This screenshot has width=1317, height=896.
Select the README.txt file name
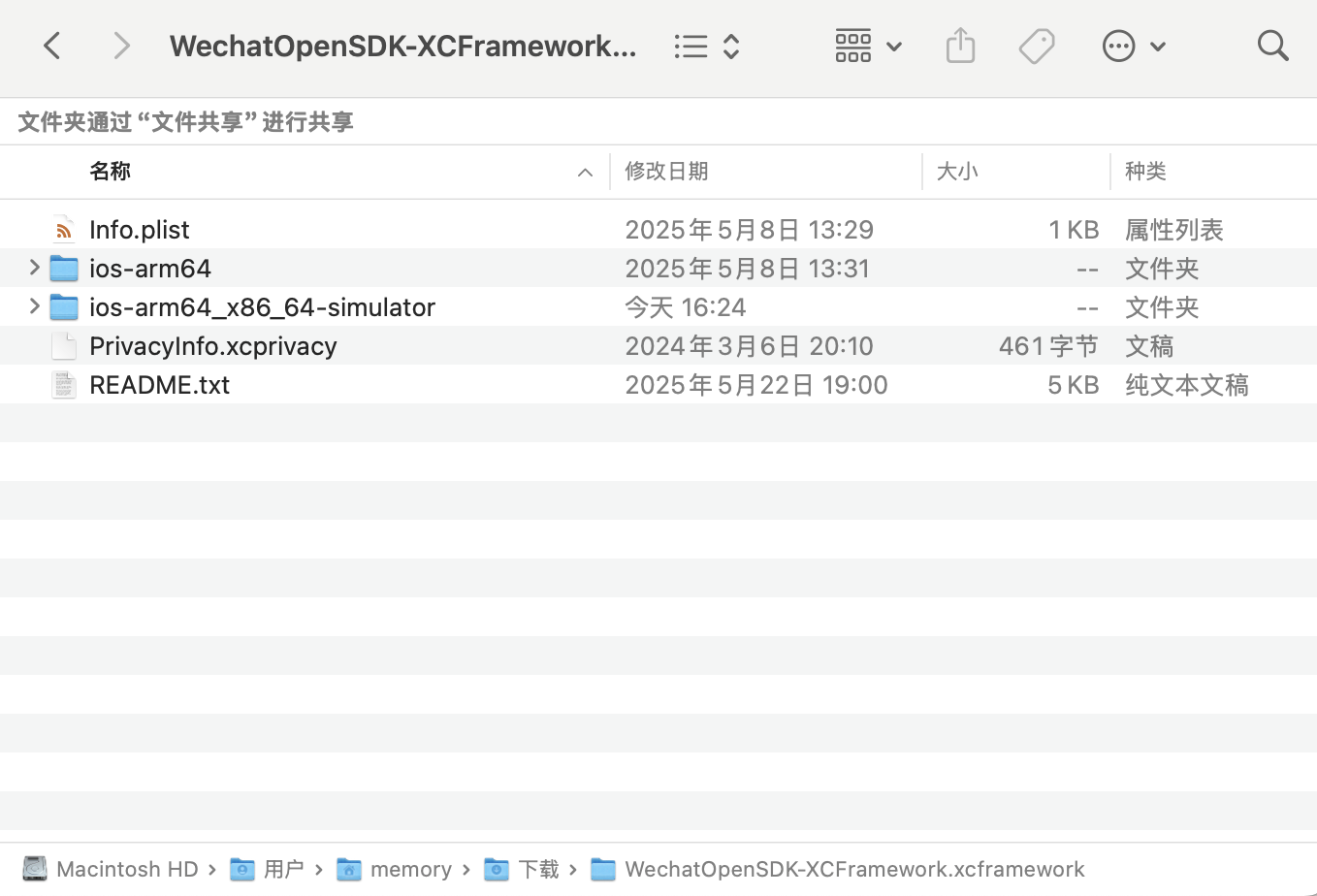(160, 385)
